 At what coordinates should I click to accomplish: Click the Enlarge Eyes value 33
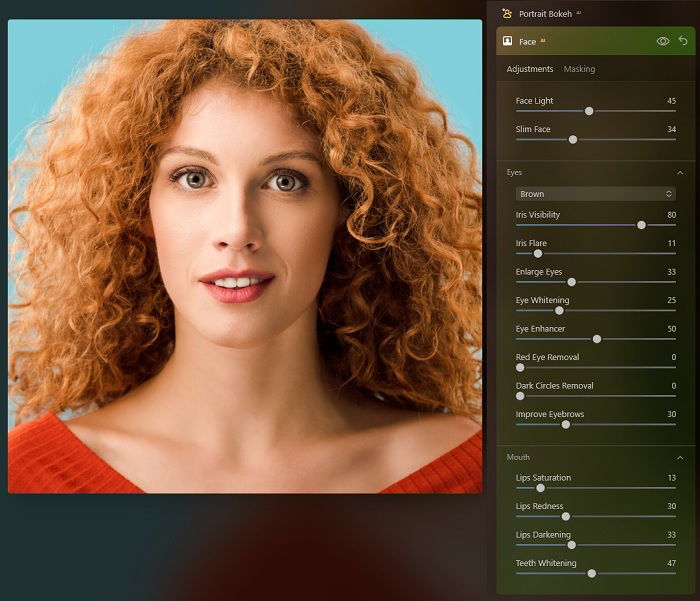(671, 272)
